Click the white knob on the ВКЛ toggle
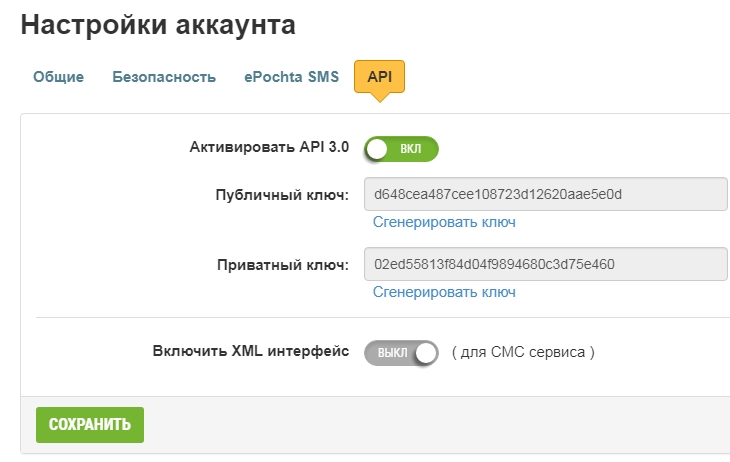The image size is (730, 462). (377, 149)
